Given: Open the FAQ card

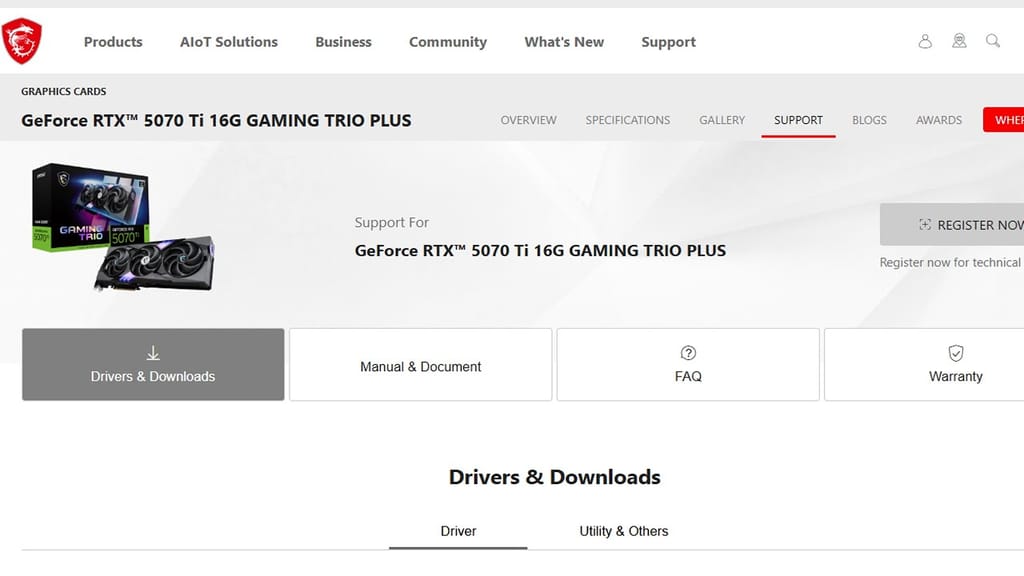Looking at the screenshot, I should tap(688, 364).
